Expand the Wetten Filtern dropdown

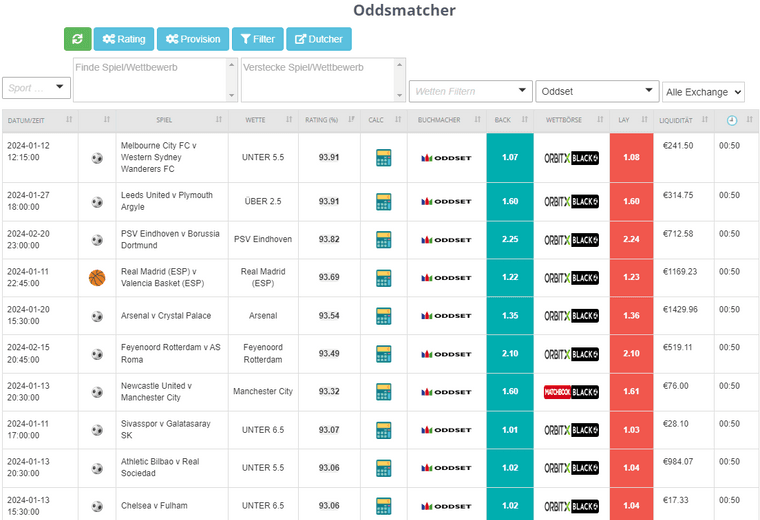[471, 91]
